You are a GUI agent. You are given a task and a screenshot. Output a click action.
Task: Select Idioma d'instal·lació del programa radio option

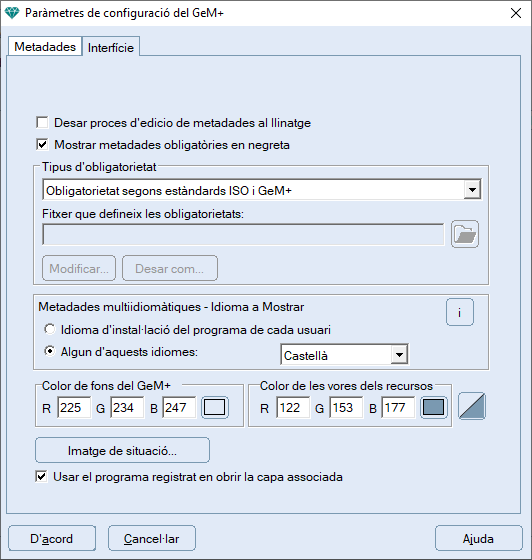click(50, 329)
